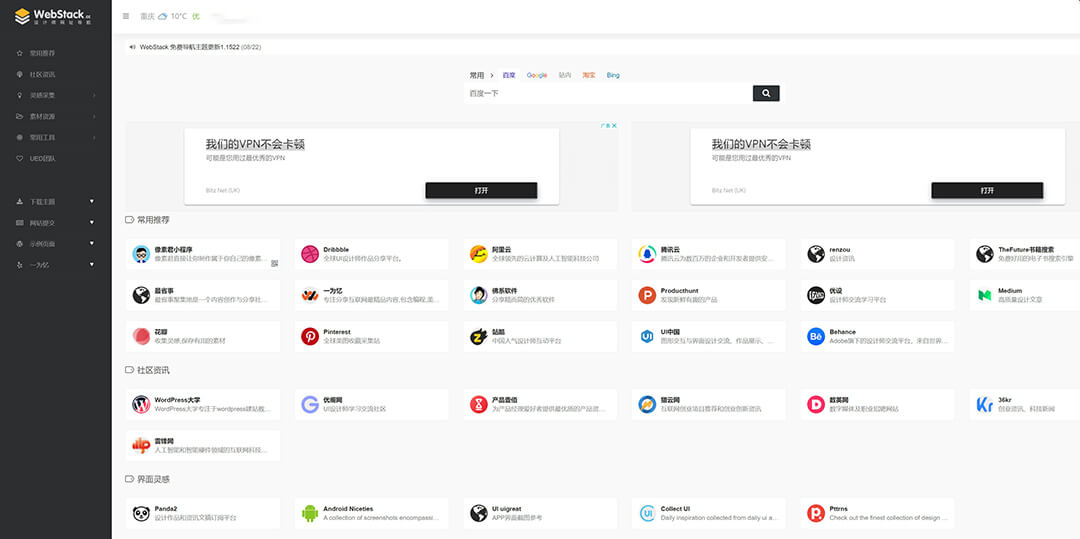This screenshot has width=1080, height=539.
Task: Select the Bing search tab
Action: coord(613,75)
